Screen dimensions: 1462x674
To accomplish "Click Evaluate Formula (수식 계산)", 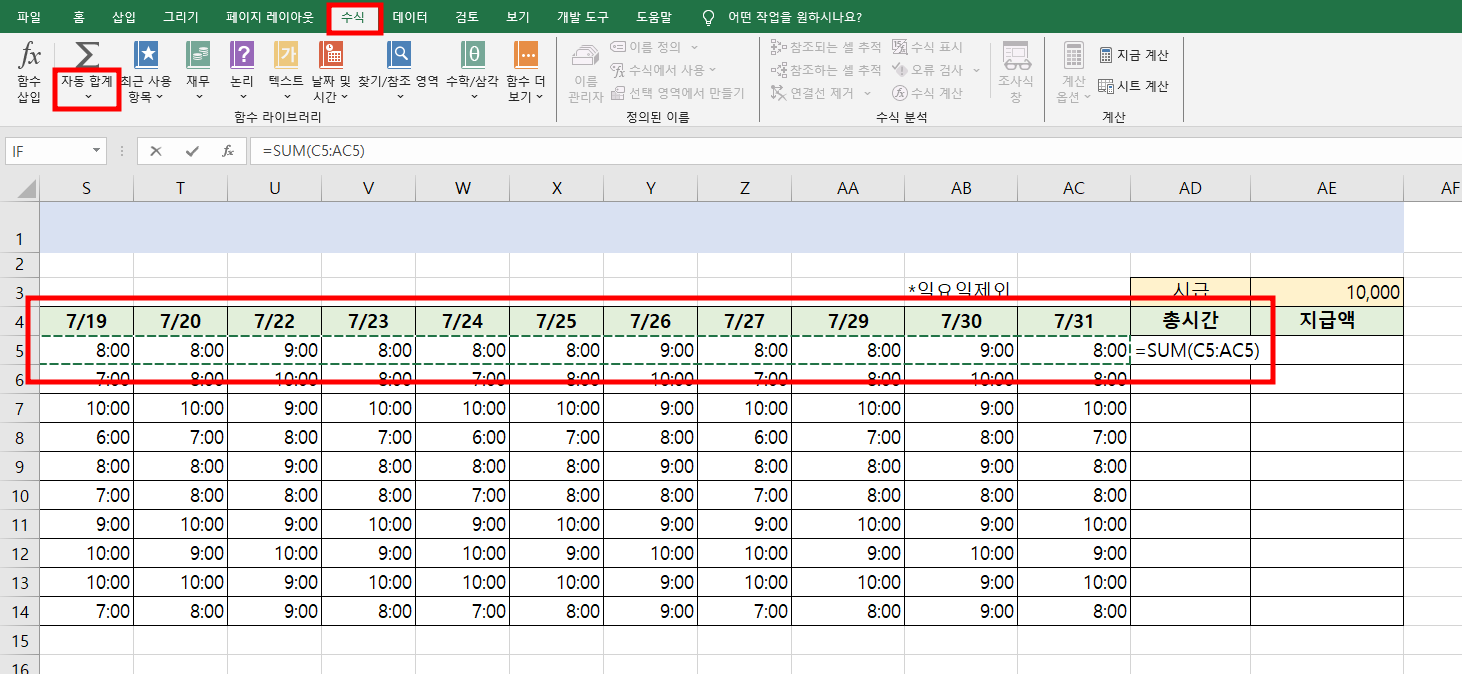I will (928, 93).
